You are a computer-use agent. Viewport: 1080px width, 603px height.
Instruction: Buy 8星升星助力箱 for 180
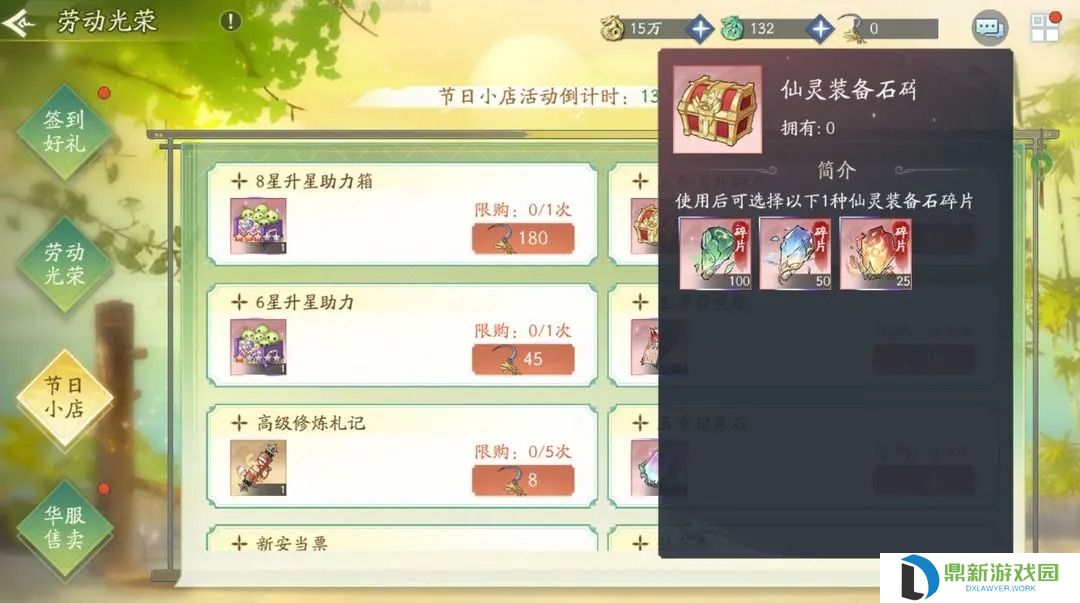[x=523, y=238]
